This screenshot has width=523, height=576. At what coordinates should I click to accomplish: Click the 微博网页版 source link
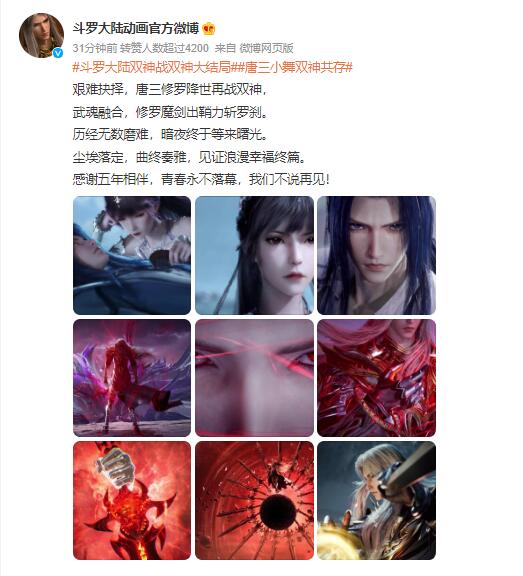(266, 48)
